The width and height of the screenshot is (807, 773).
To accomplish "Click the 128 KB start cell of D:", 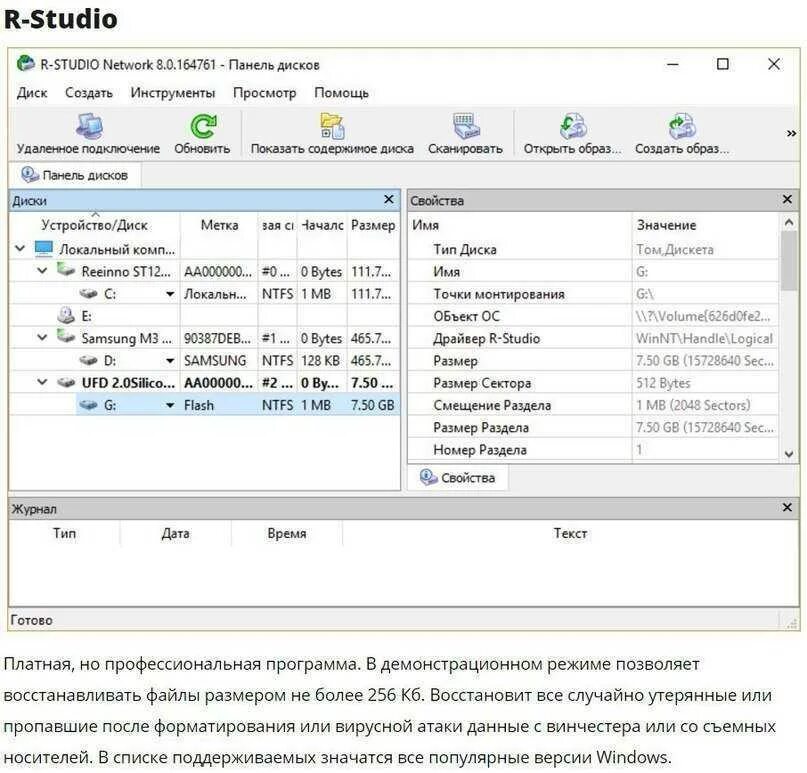I will tap(322, 361).
